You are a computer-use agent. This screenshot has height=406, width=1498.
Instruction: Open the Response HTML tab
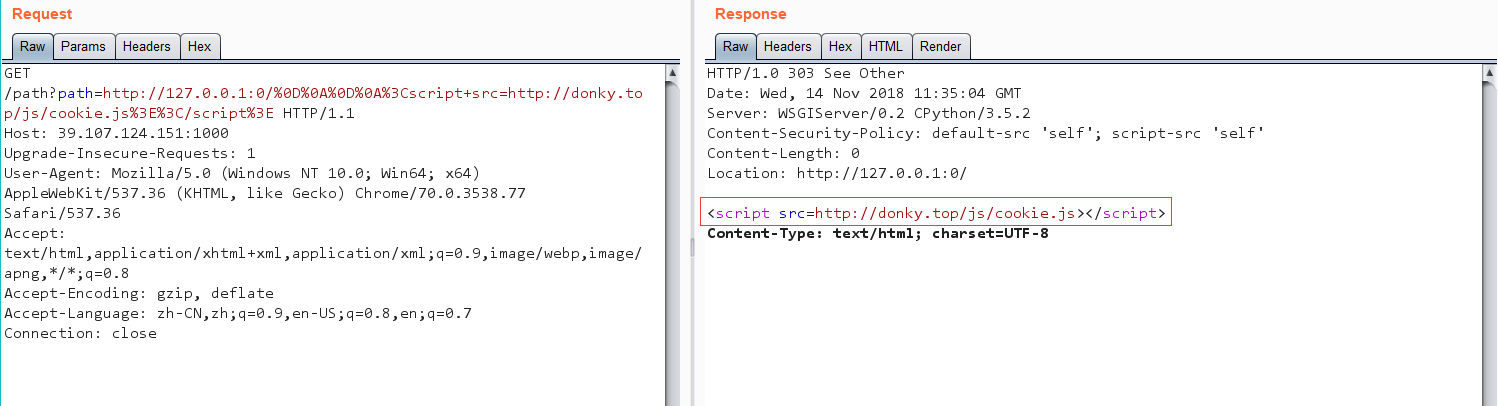pos(885,46)
